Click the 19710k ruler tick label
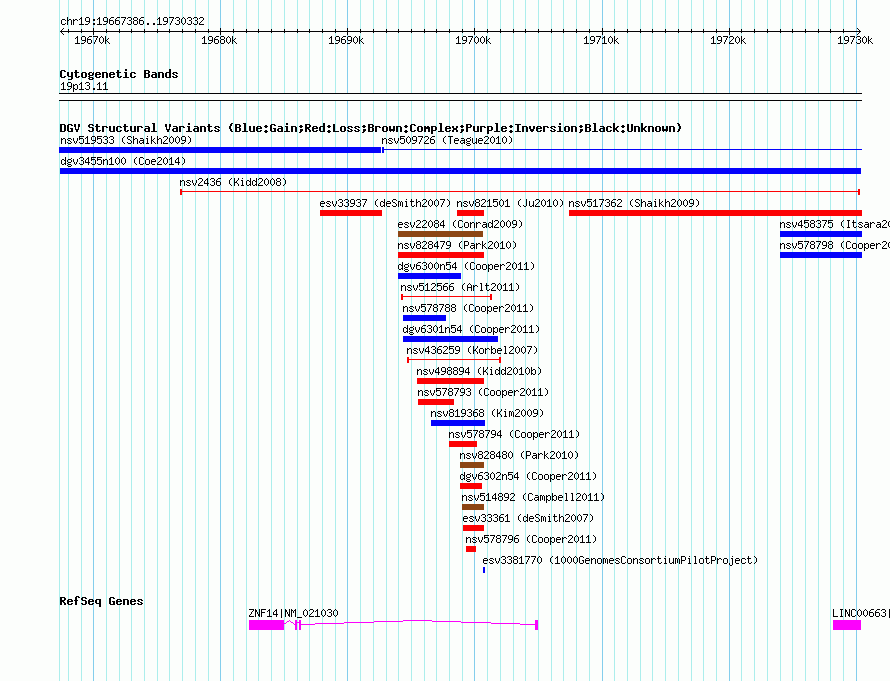Viewport: 890px width, 681px height. [601, 40]
